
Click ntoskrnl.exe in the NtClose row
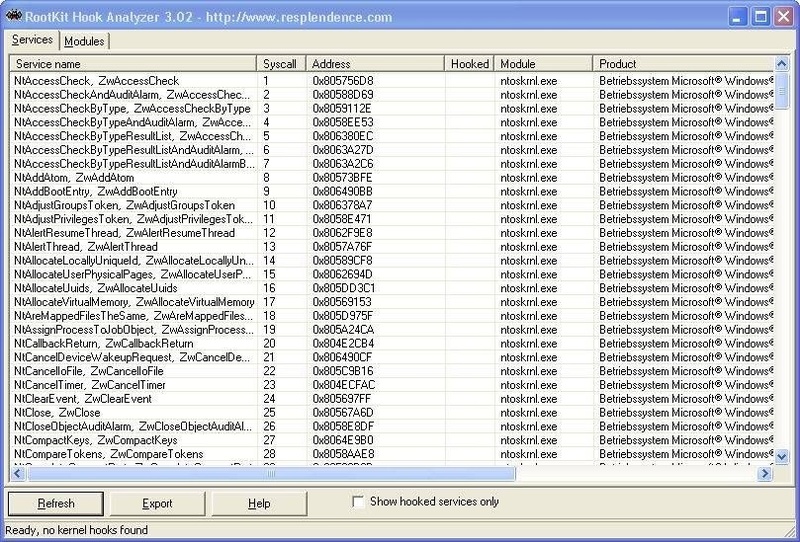click(529, 412)
